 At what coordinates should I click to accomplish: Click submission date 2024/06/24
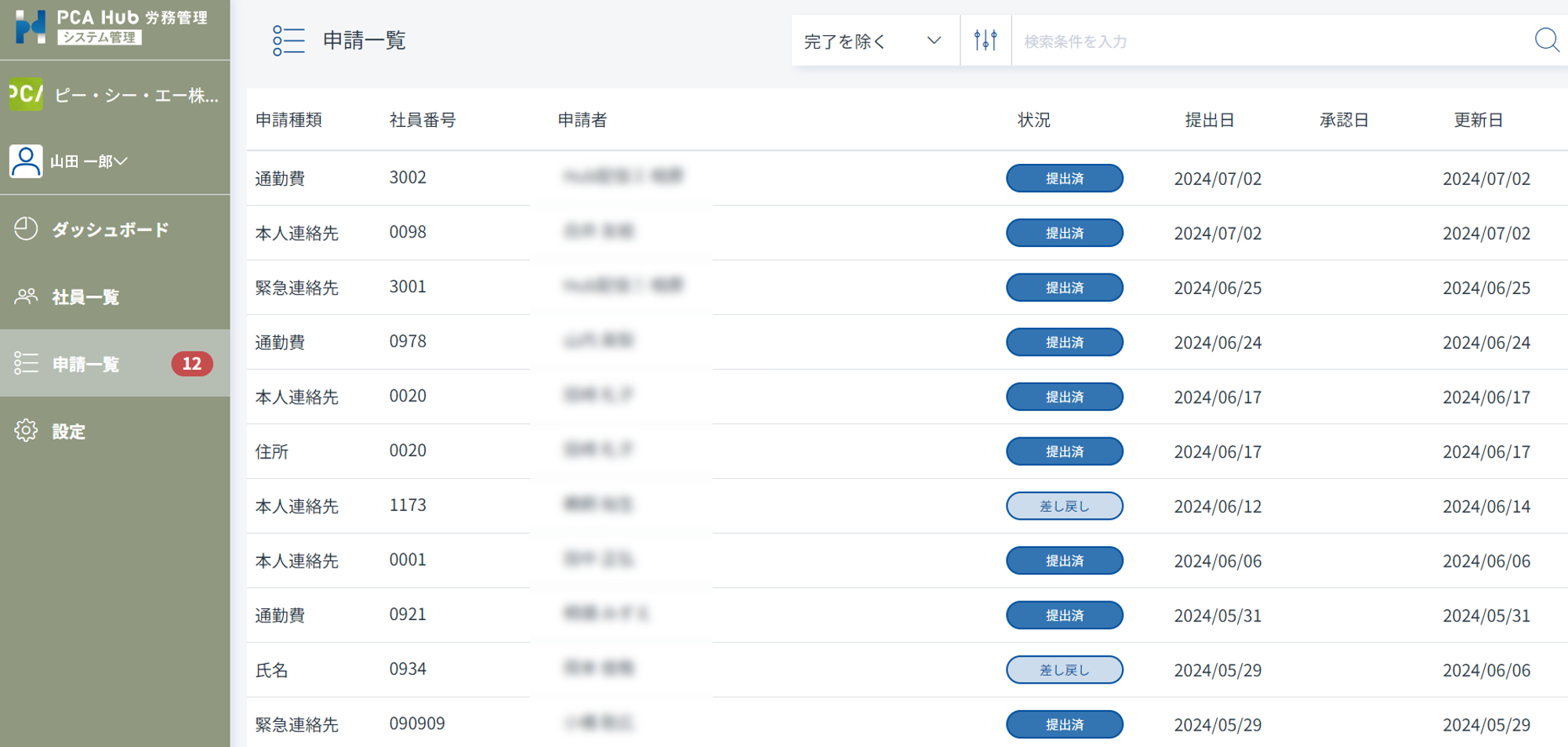click(x=1218, y=343)
